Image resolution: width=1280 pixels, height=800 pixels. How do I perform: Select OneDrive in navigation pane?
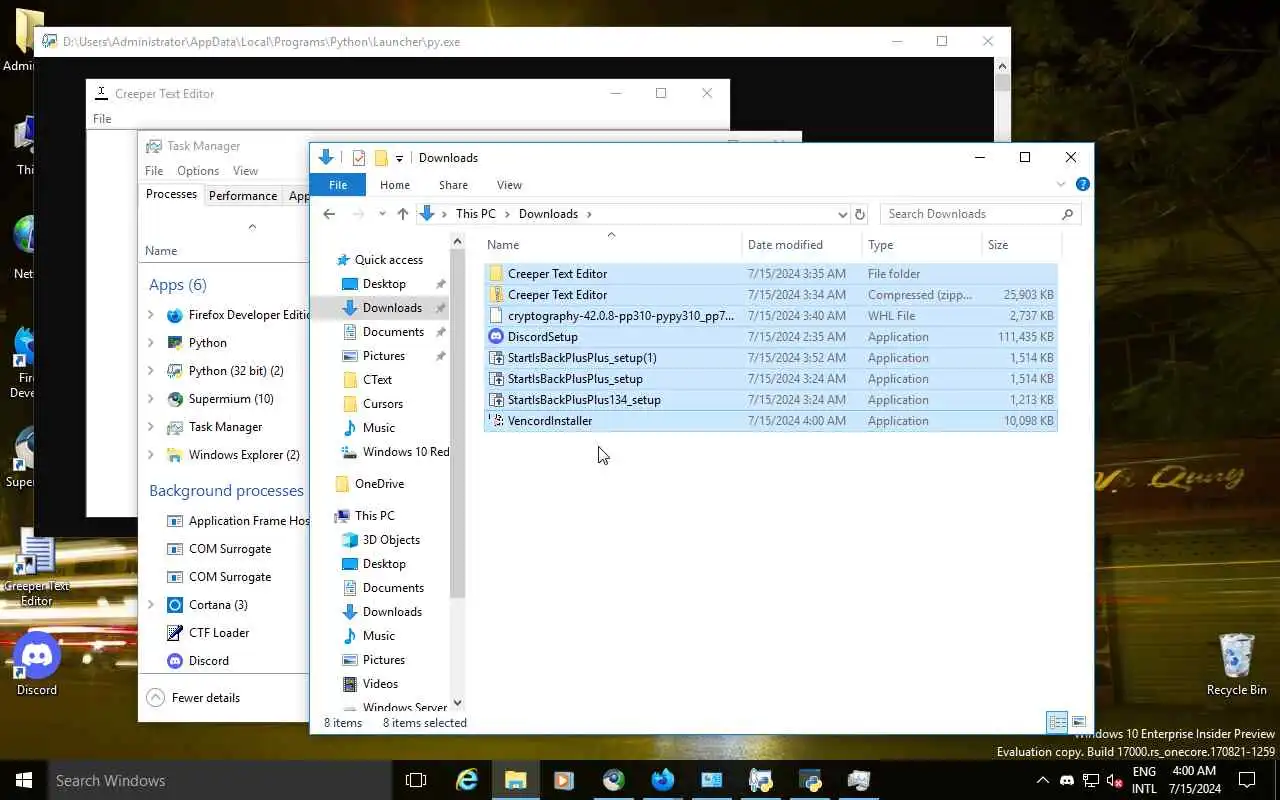(379, 484)
